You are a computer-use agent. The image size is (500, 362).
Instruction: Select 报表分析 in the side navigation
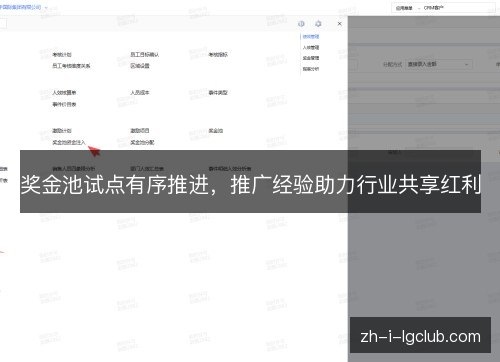click(311, 69)
